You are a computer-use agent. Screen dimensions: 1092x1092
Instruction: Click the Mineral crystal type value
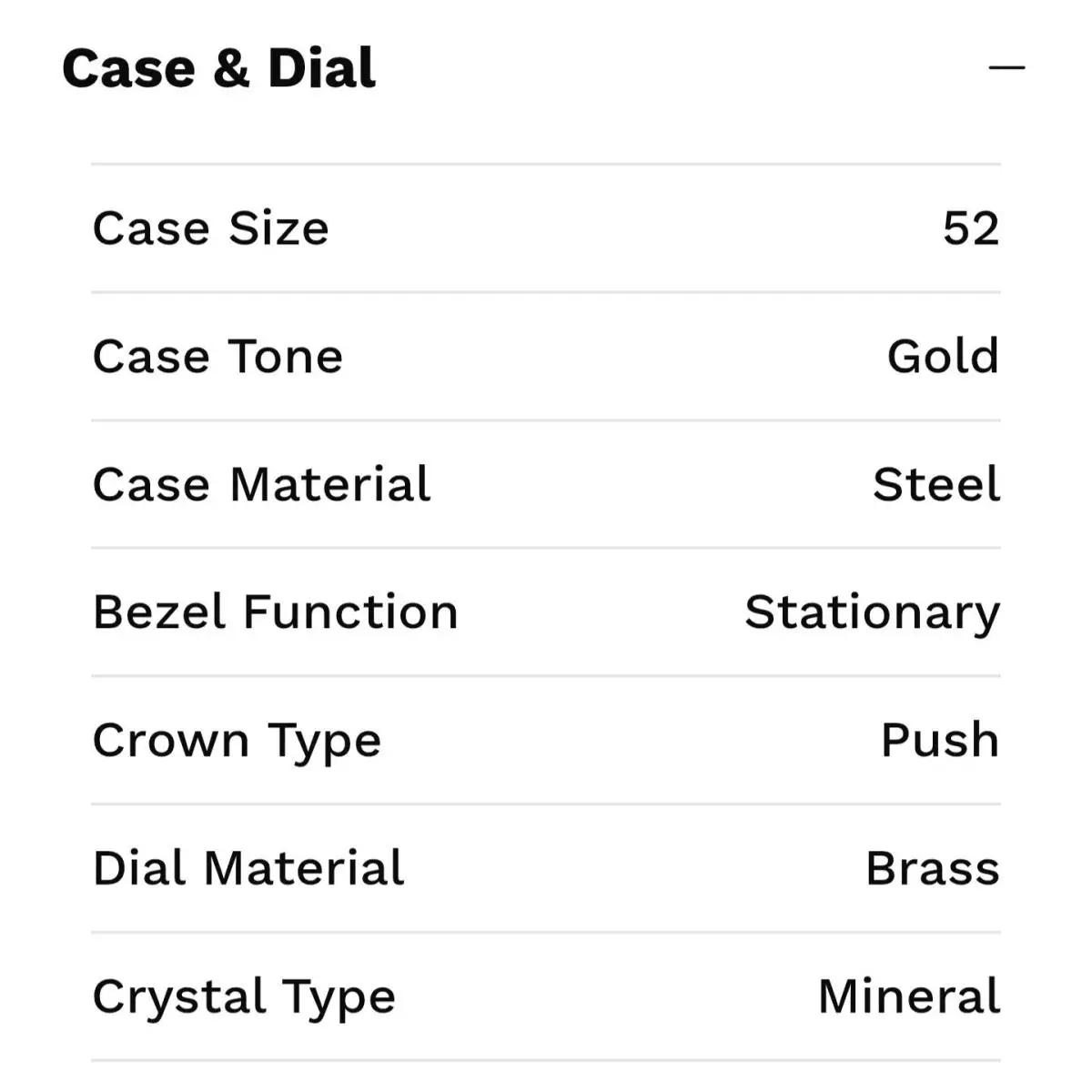909,996
